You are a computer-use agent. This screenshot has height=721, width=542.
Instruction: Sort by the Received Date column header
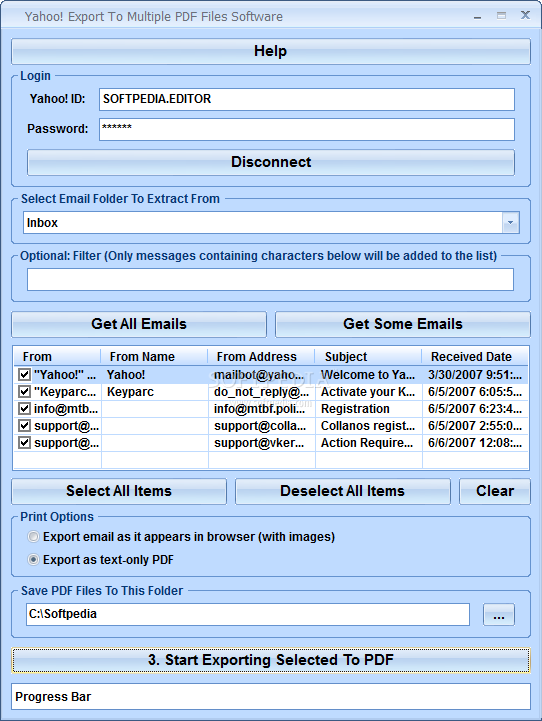475,357
